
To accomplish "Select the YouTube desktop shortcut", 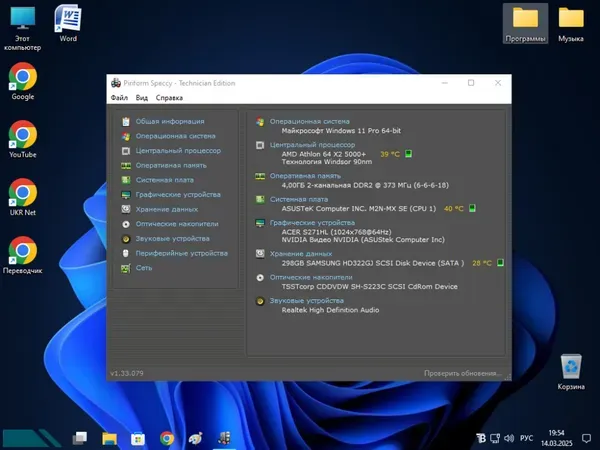I will [23, 140].
